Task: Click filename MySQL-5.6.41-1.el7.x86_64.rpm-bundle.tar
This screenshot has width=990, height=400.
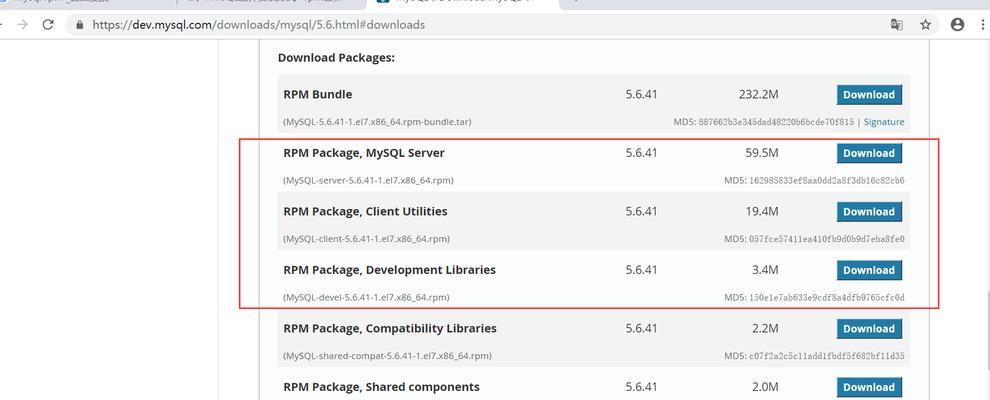Action: point(377,122)
